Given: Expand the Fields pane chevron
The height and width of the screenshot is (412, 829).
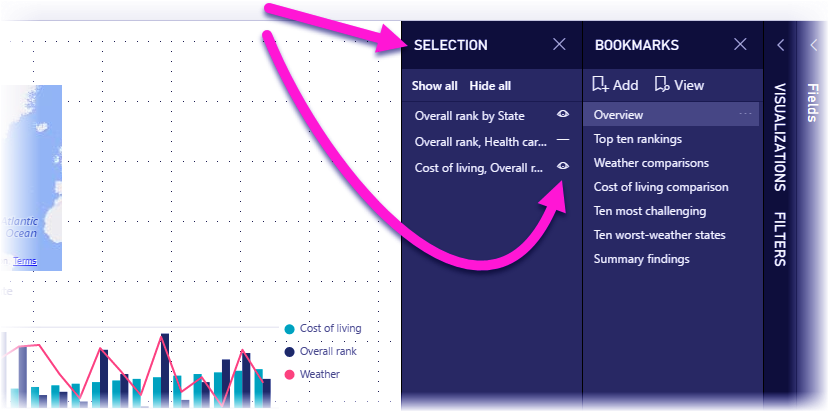Looking at the screenshot, I should 813,45.
